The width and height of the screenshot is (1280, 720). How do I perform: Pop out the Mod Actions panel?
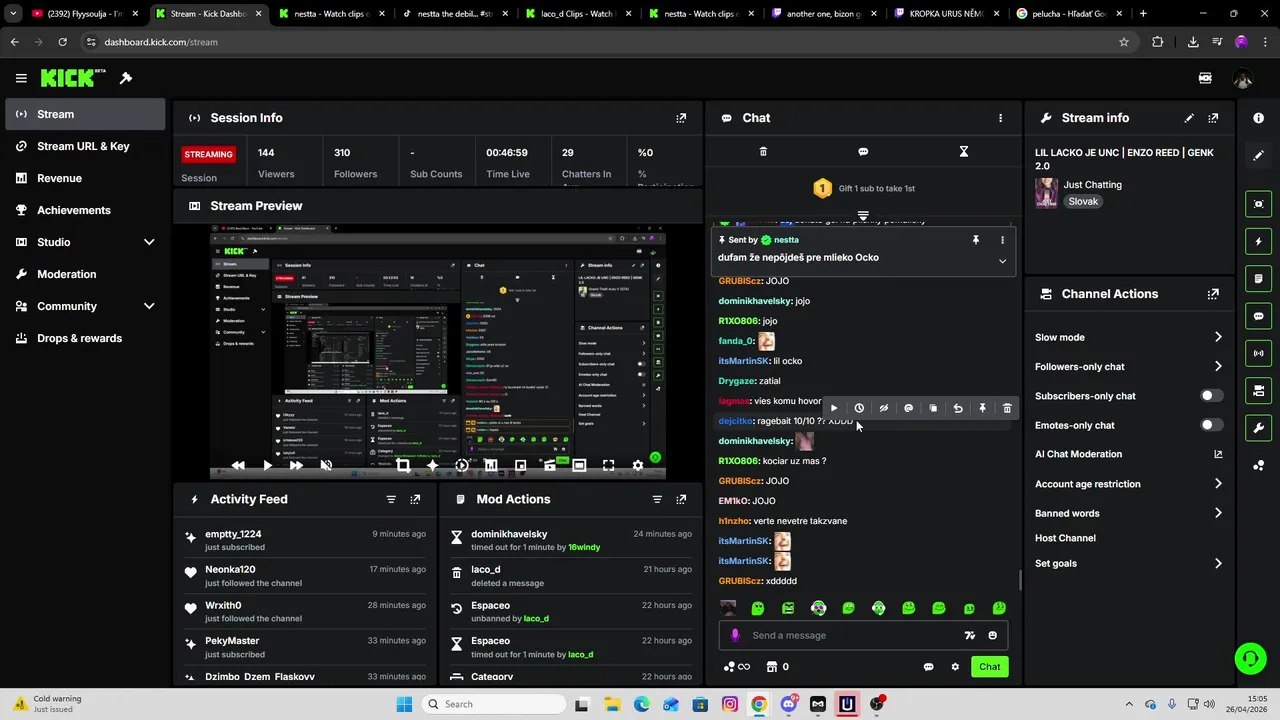[x=681, y=499]
